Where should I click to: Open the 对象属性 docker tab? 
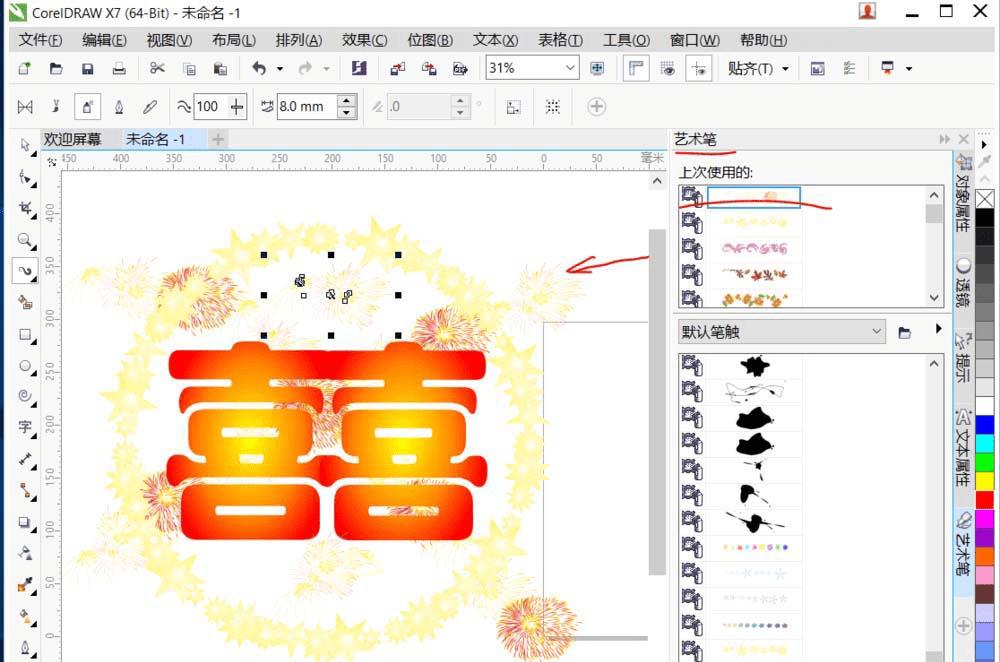coord(963,195)
